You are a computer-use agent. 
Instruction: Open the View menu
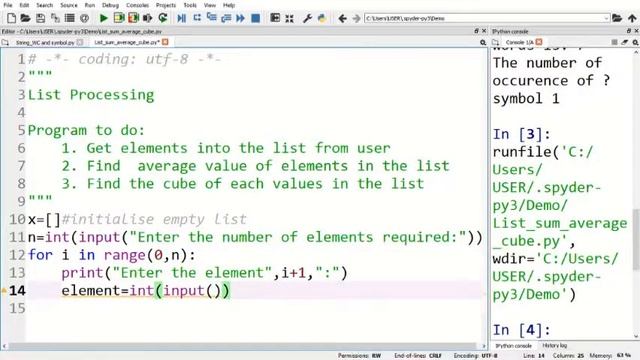[x=210, y=5]
